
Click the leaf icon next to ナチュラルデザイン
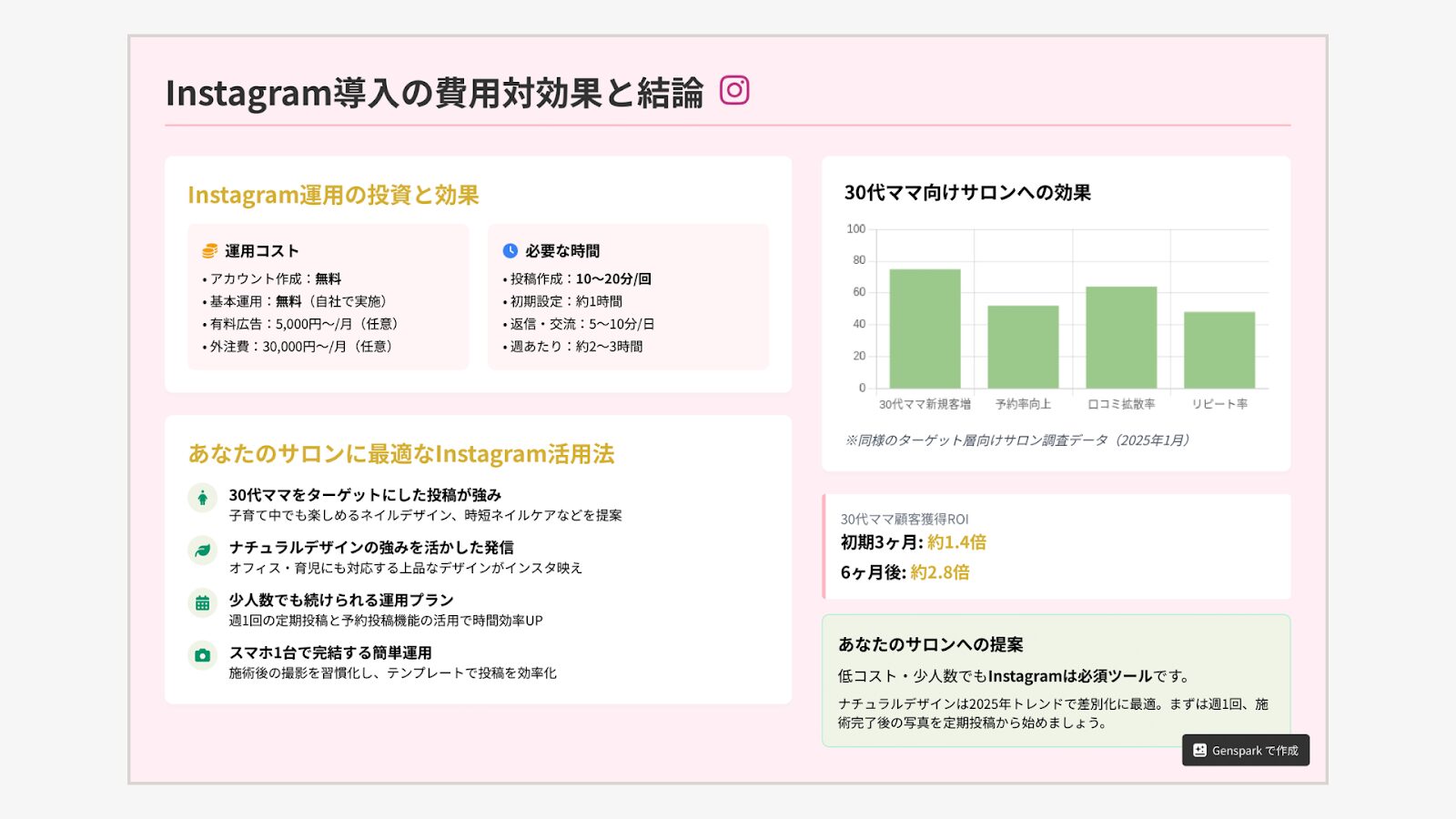coord(202,551)
